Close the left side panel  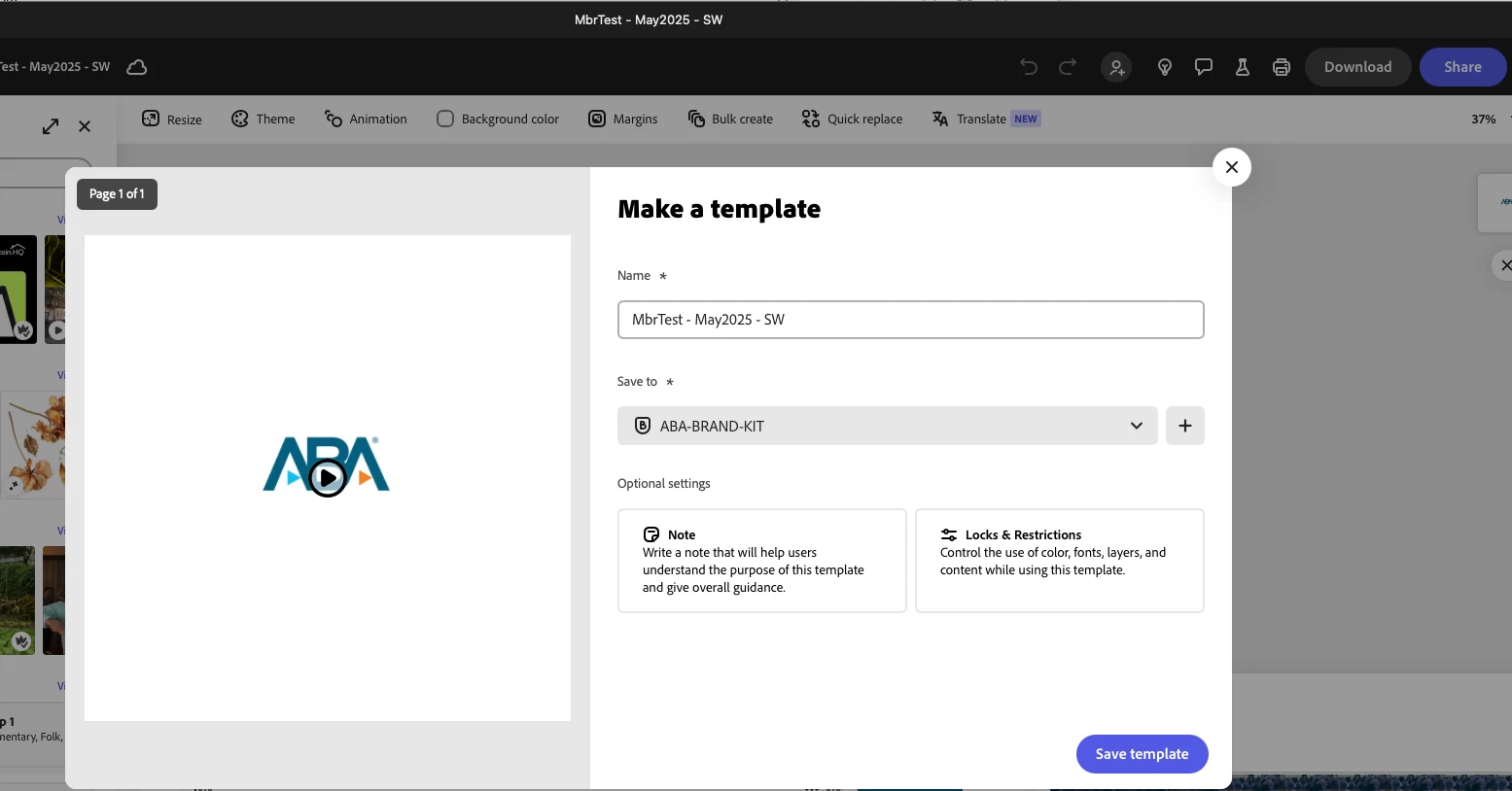click(85, 126)
